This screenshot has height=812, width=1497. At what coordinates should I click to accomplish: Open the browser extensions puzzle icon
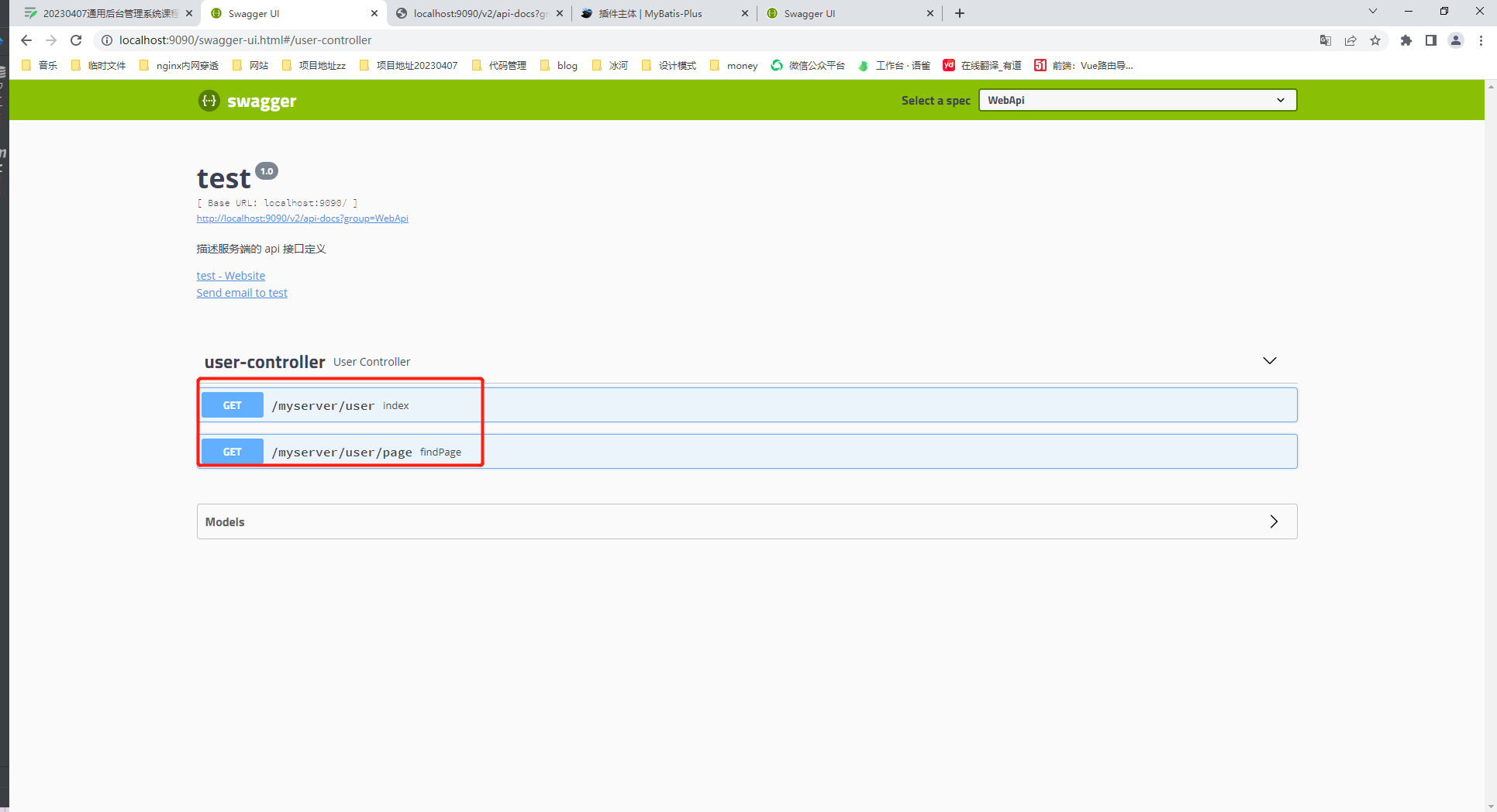1406,40
